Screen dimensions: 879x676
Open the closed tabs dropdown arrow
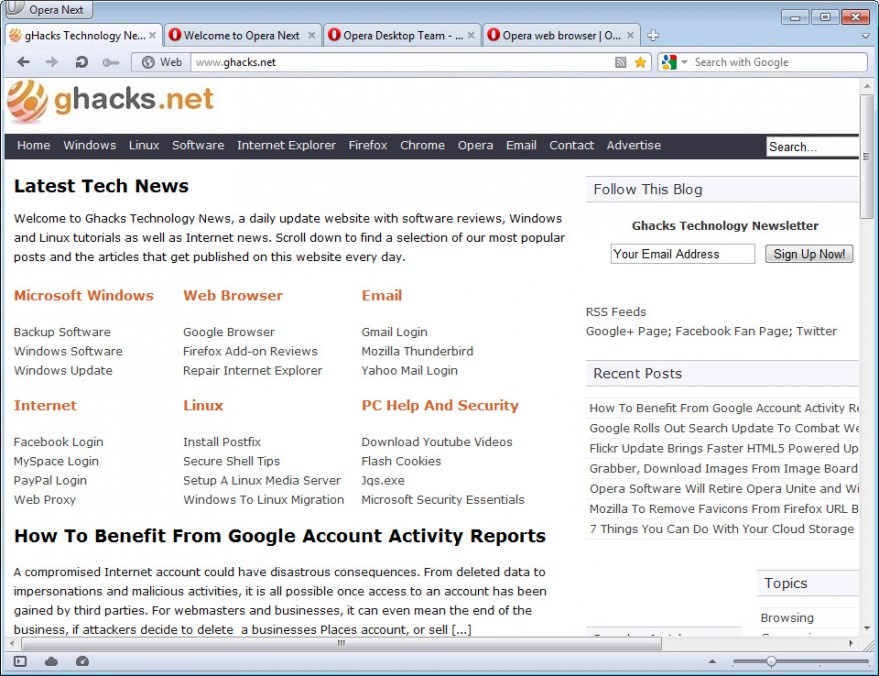point(866,35)
